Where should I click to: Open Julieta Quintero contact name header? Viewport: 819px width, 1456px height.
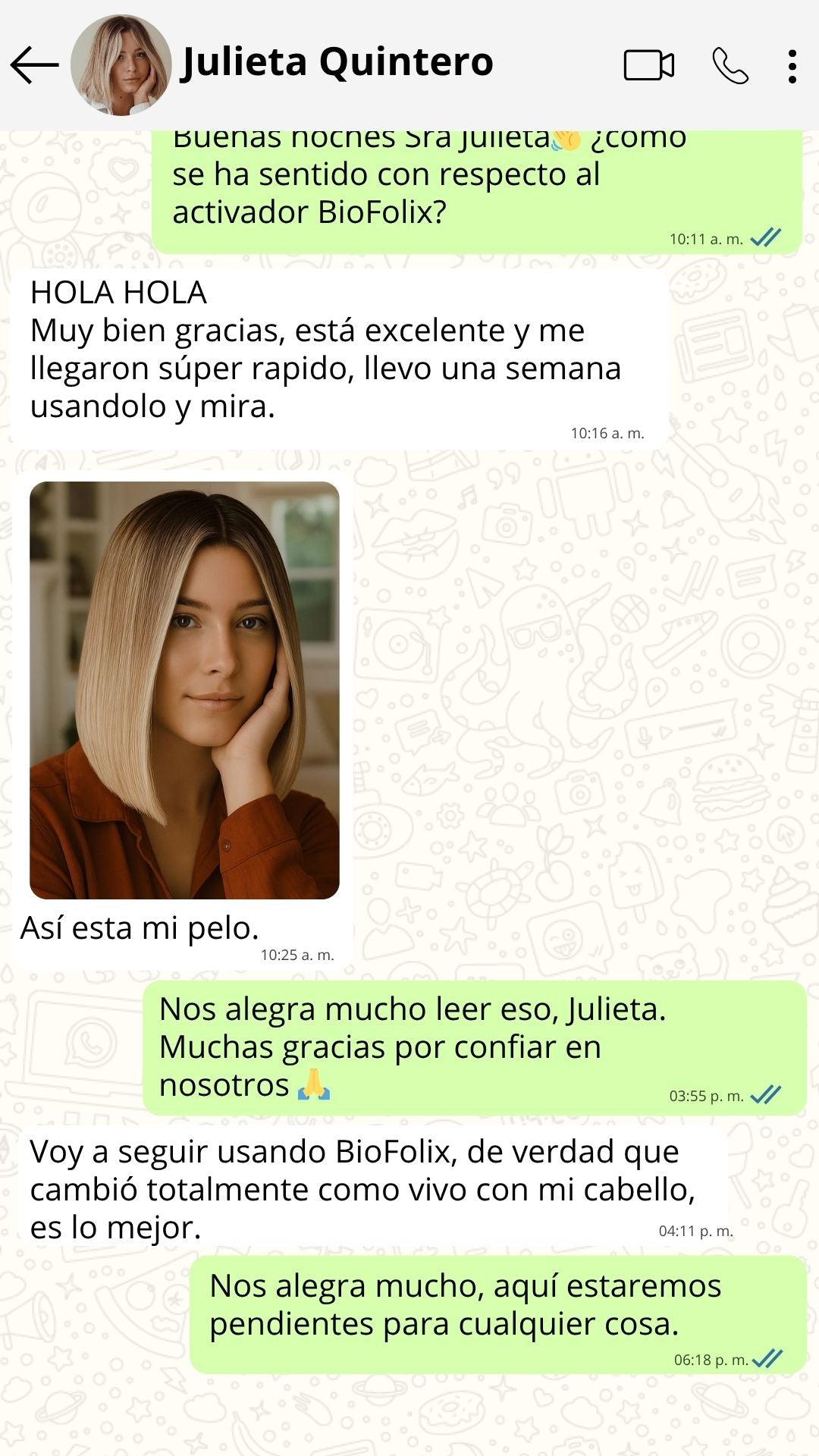(337, 61)
